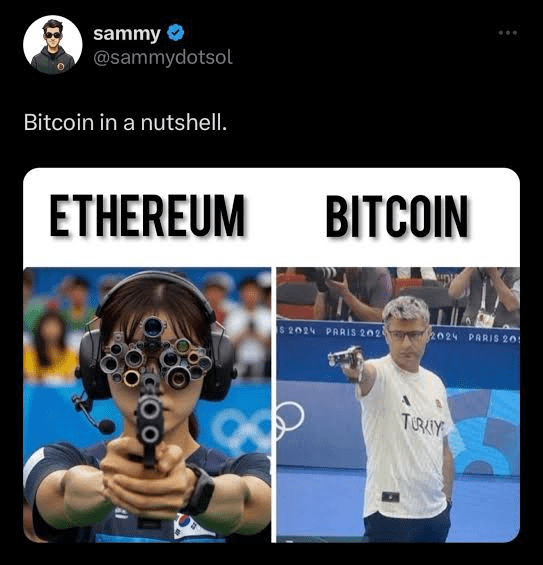Screen dimensions: 543x565
Task: Click the PARIS 2024 banner text
Action: (352, 332)
